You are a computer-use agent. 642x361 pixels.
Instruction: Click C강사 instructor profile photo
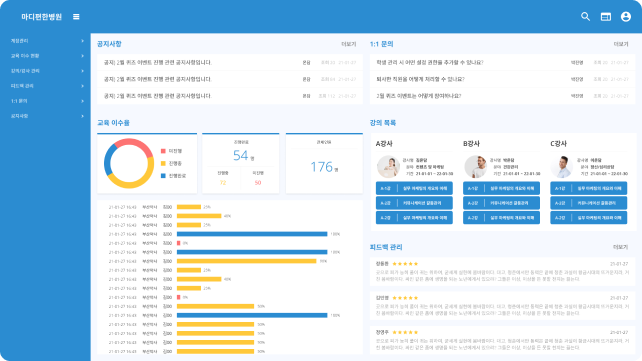(x=562, y=167)
